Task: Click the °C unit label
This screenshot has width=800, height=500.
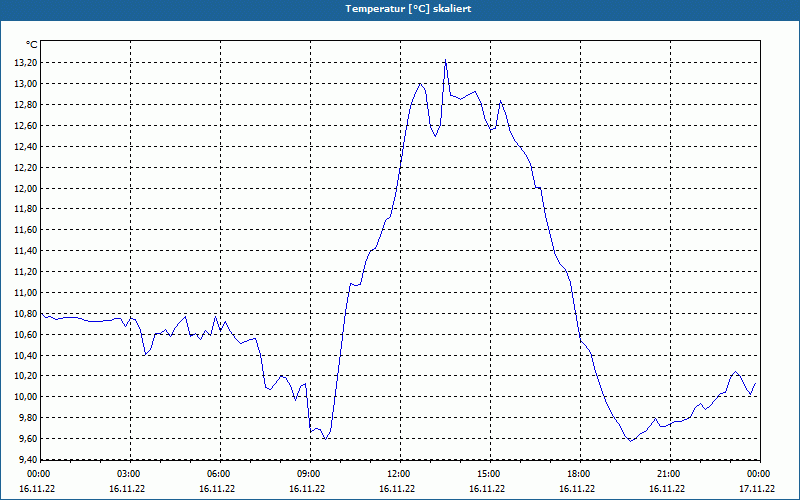Action: [32, 45]
